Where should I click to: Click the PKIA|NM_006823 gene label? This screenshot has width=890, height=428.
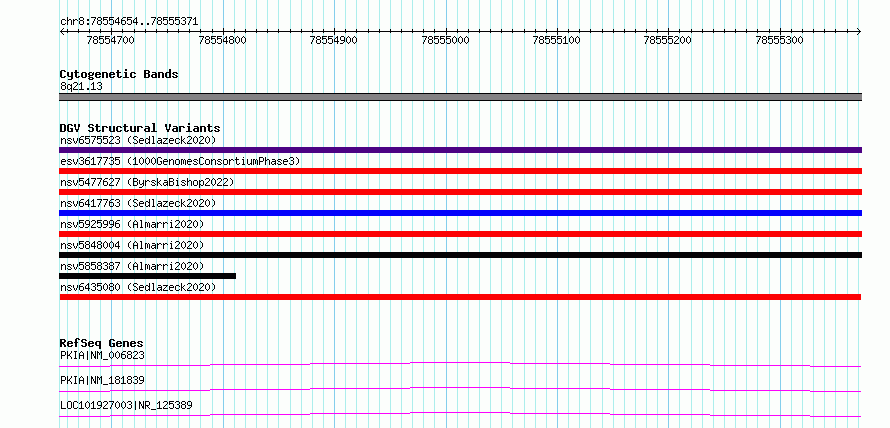102,355
